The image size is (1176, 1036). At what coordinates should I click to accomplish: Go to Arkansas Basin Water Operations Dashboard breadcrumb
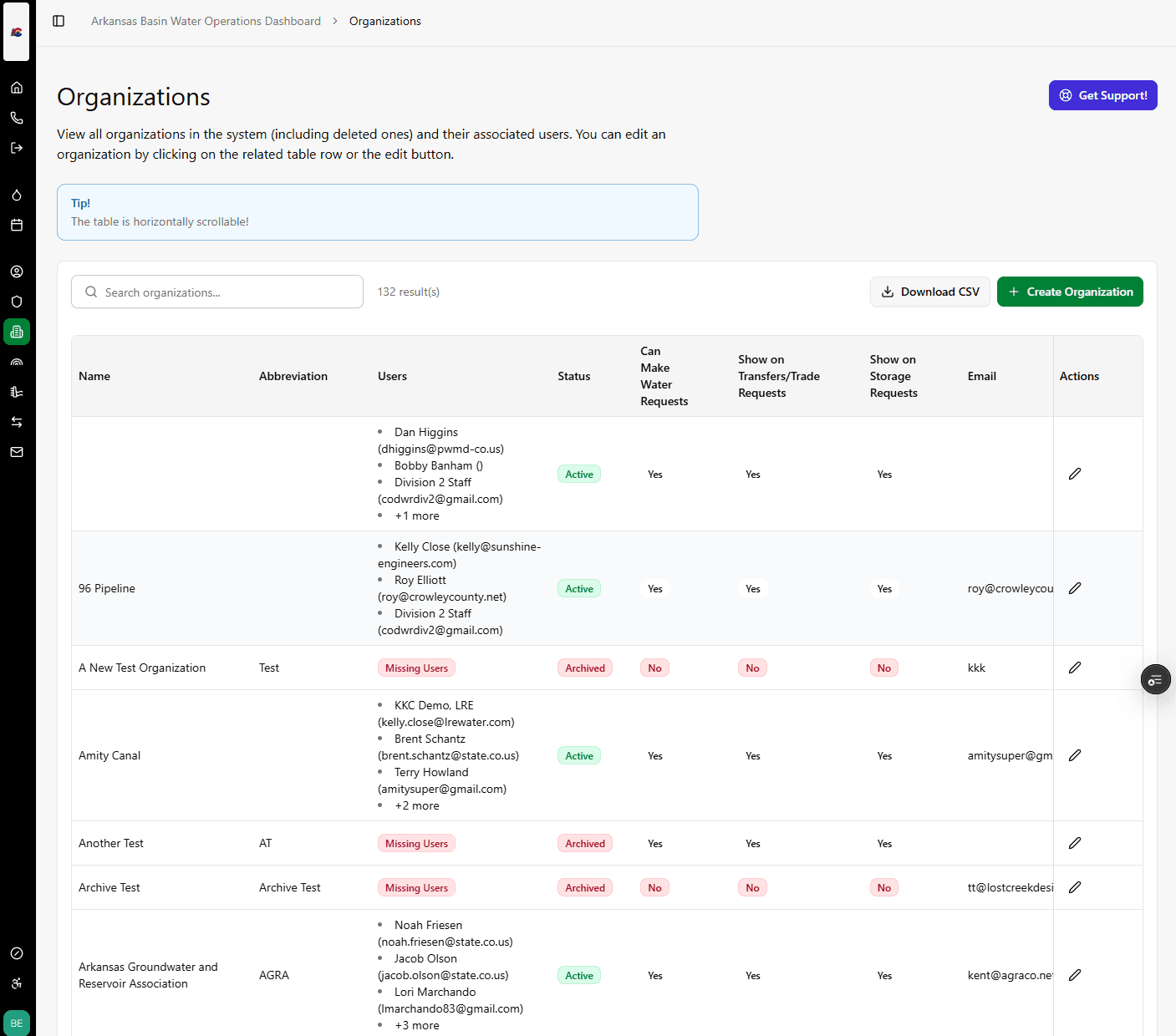[x=206, y=21]
